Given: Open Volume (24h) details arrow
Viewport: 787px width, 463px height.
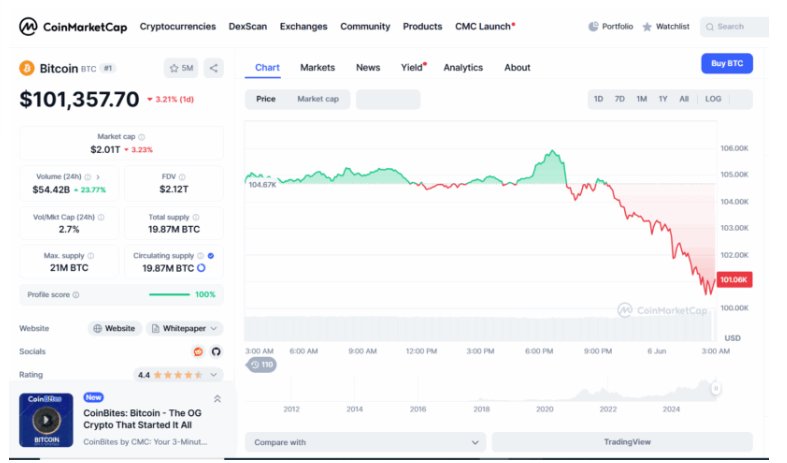Looking at the screenshot, I should tap(98, 177).
